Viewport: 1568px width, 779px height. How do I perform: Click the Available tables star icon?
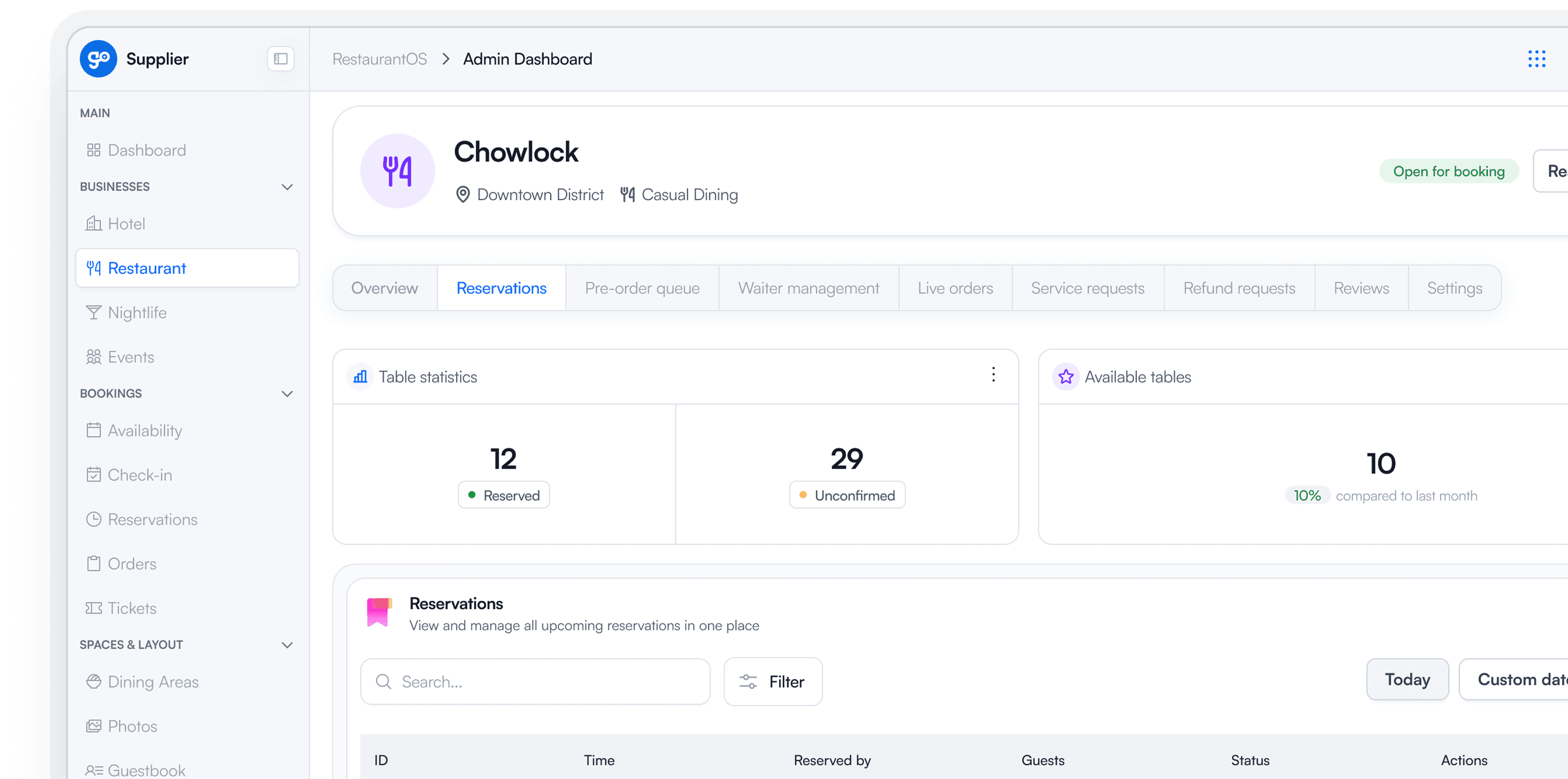click(x=1066, y=376)
